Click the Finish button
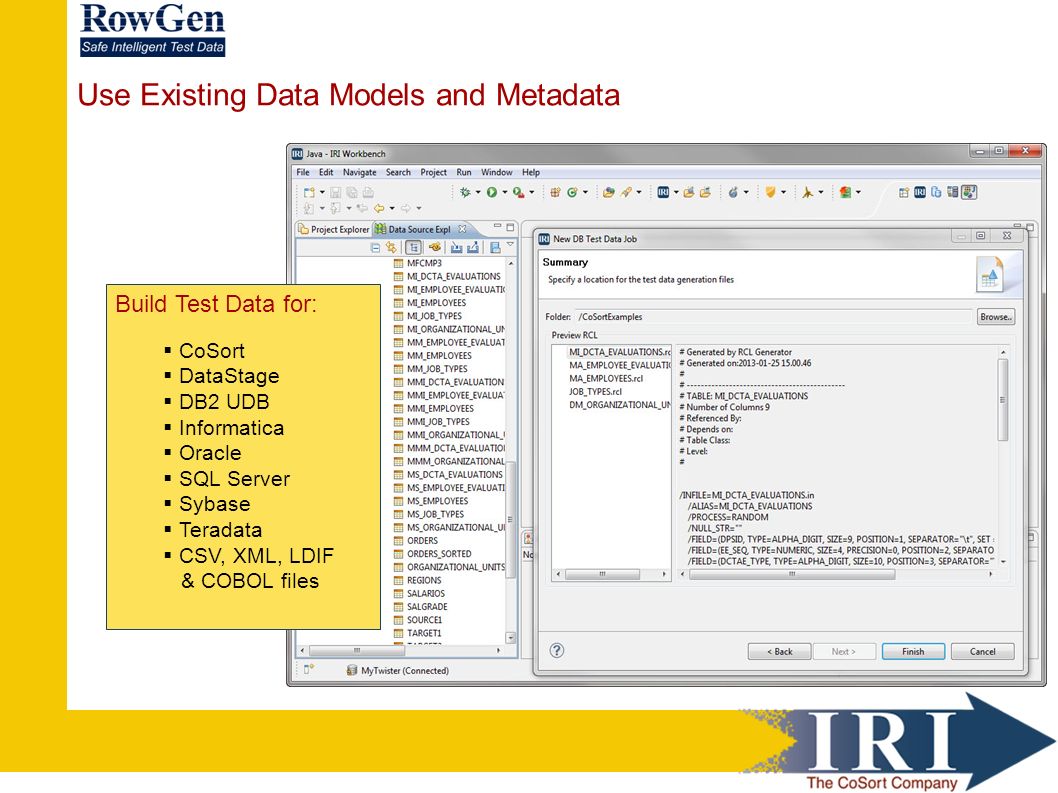The image size is (1058, 793). coord(913,651)
